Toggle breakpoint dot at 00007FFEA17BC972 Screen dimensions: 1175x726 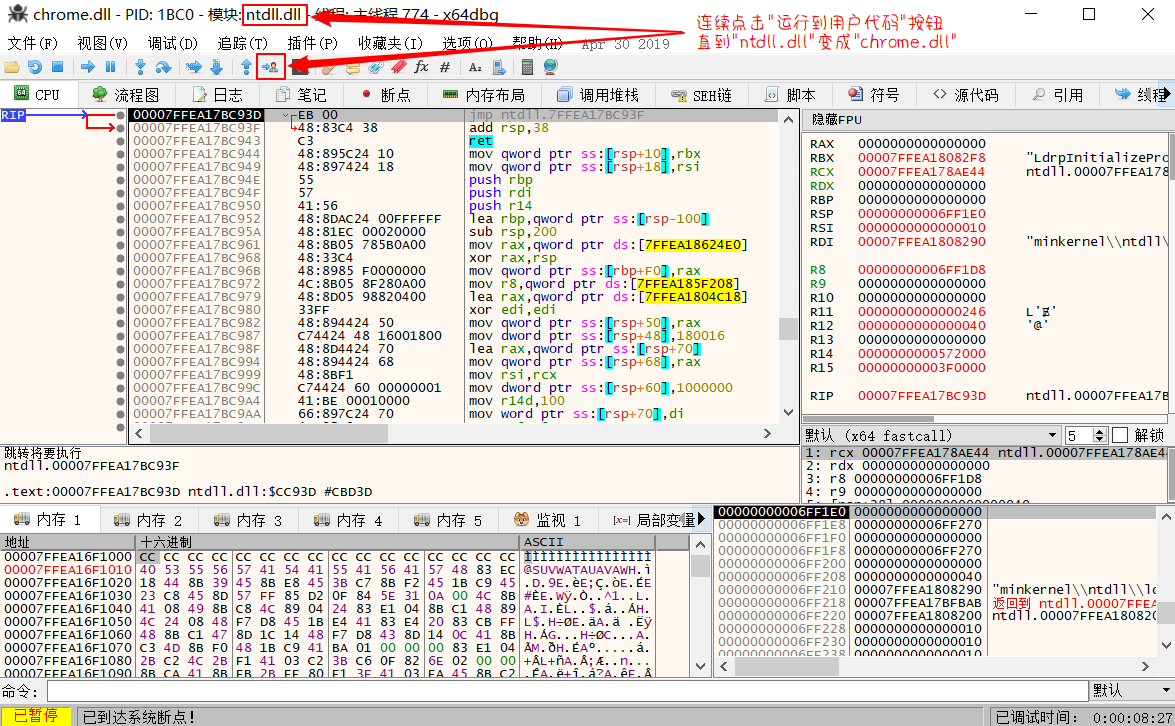121,284
